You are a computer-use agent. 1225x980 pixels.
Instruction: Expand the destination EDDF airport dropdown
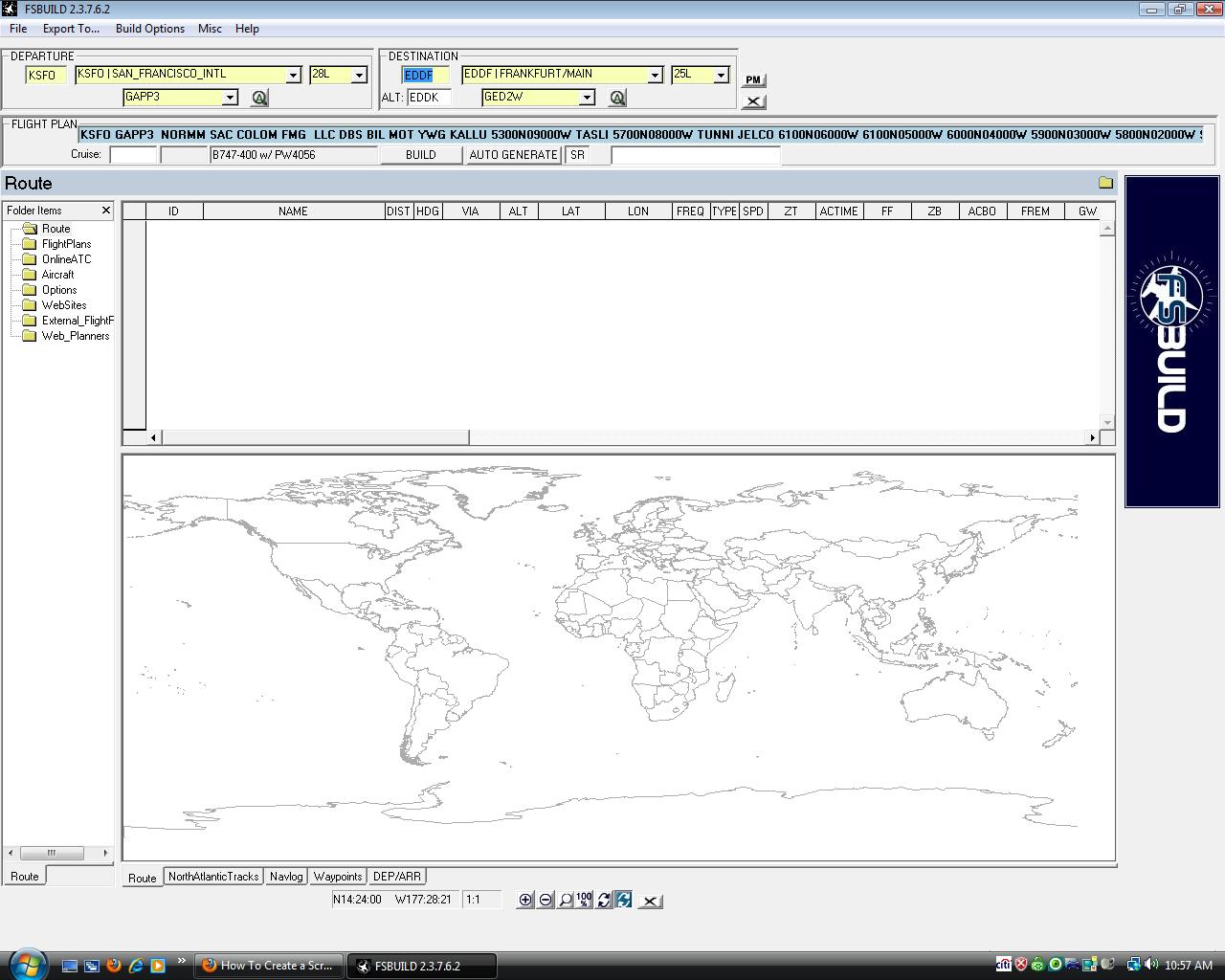coord(656,75)
